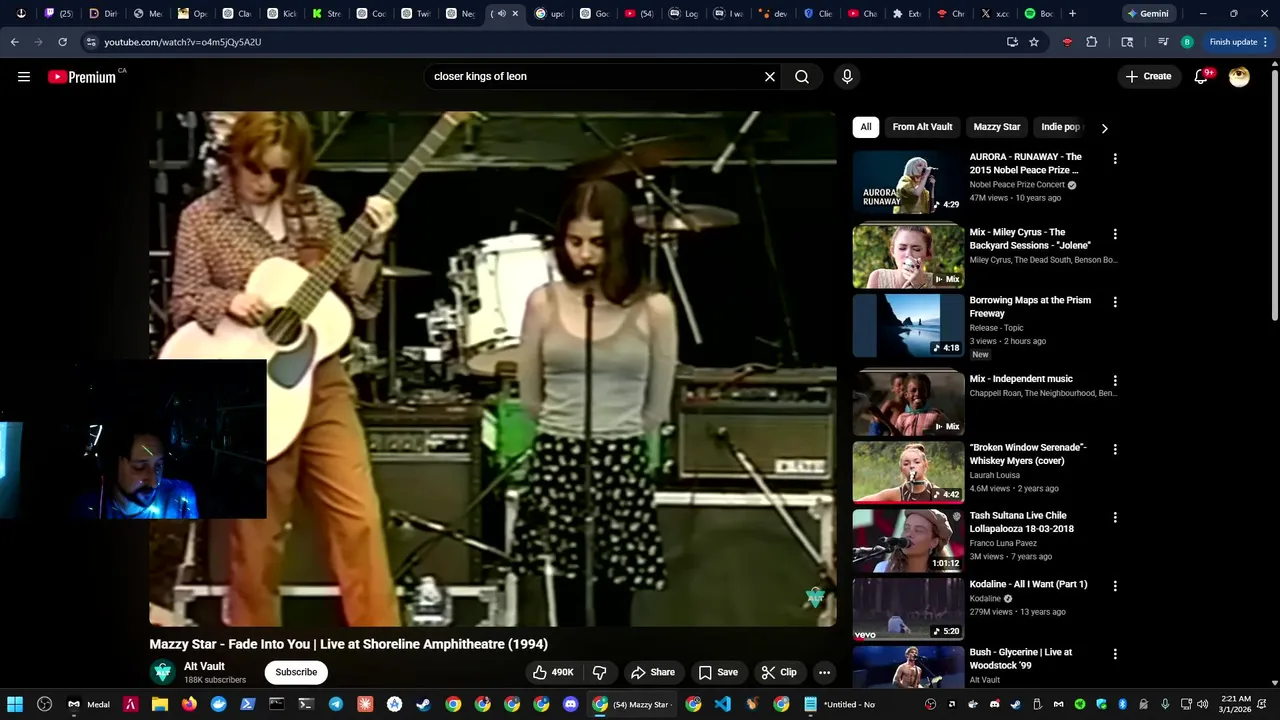This screenshot has height=720, width=1280.
Task: Open the YouTube hamburger guide menu
Action: [24, 76]
